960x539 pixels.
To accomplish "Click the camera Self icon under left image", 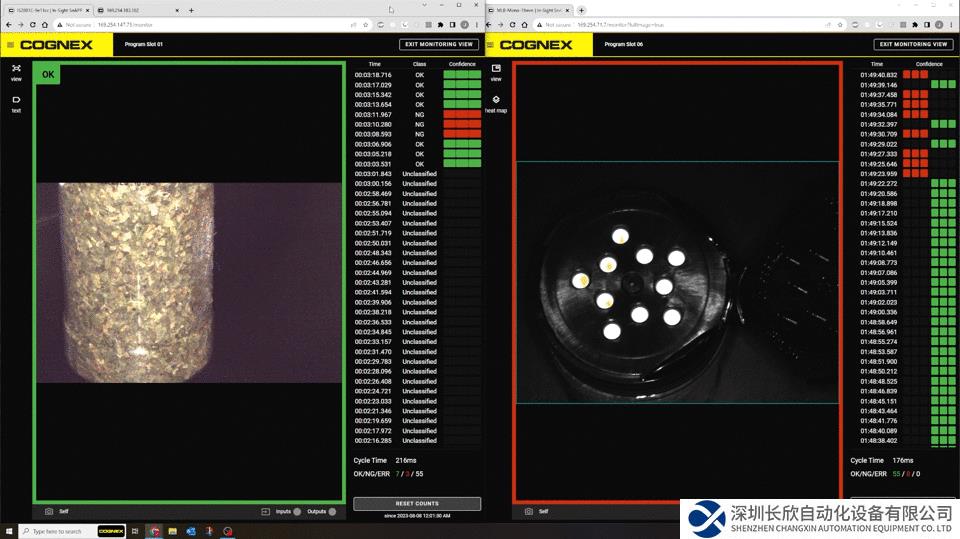I will pos(49,511).
